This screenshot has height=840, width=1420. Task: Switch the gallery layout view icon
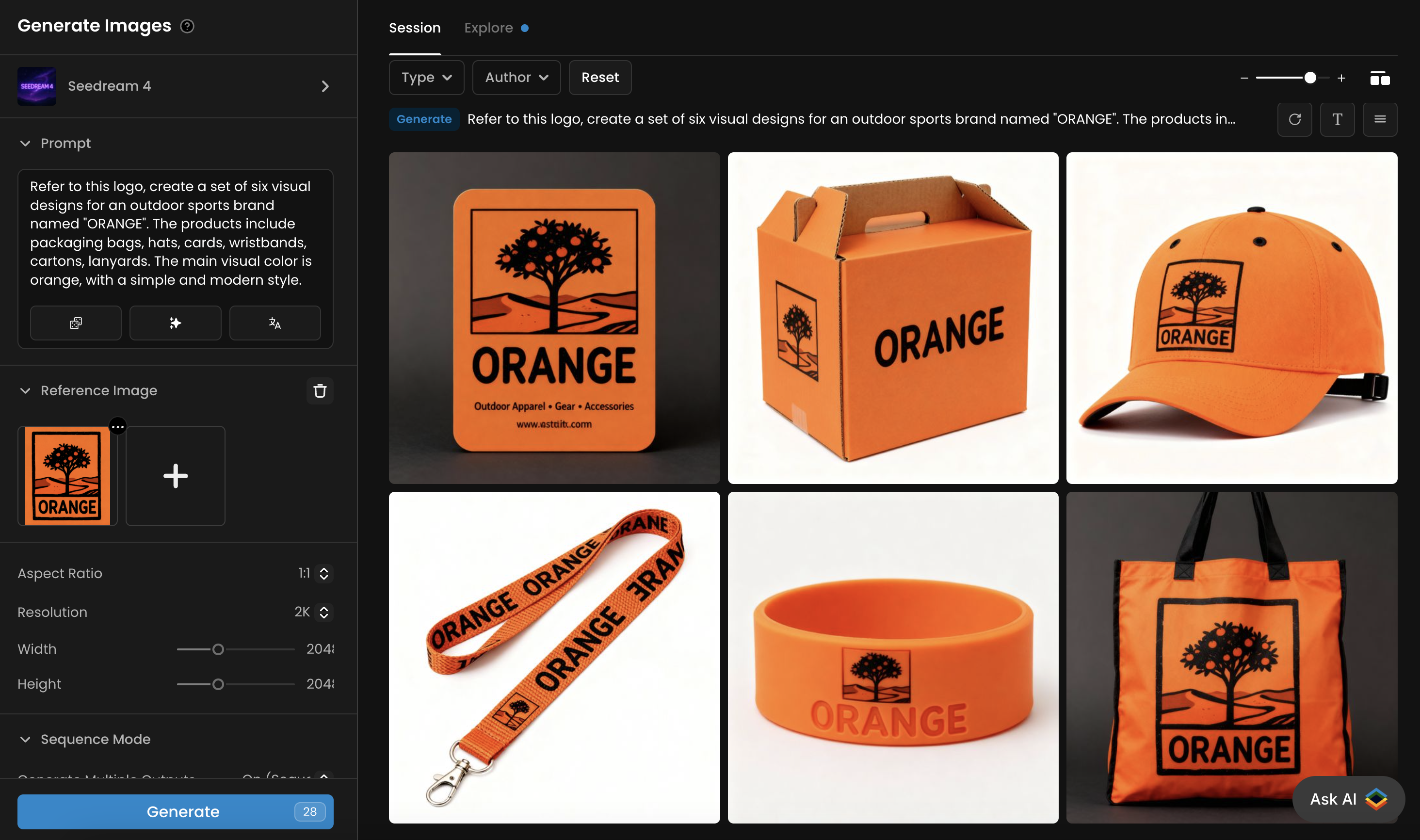(x=1379, y=78)
